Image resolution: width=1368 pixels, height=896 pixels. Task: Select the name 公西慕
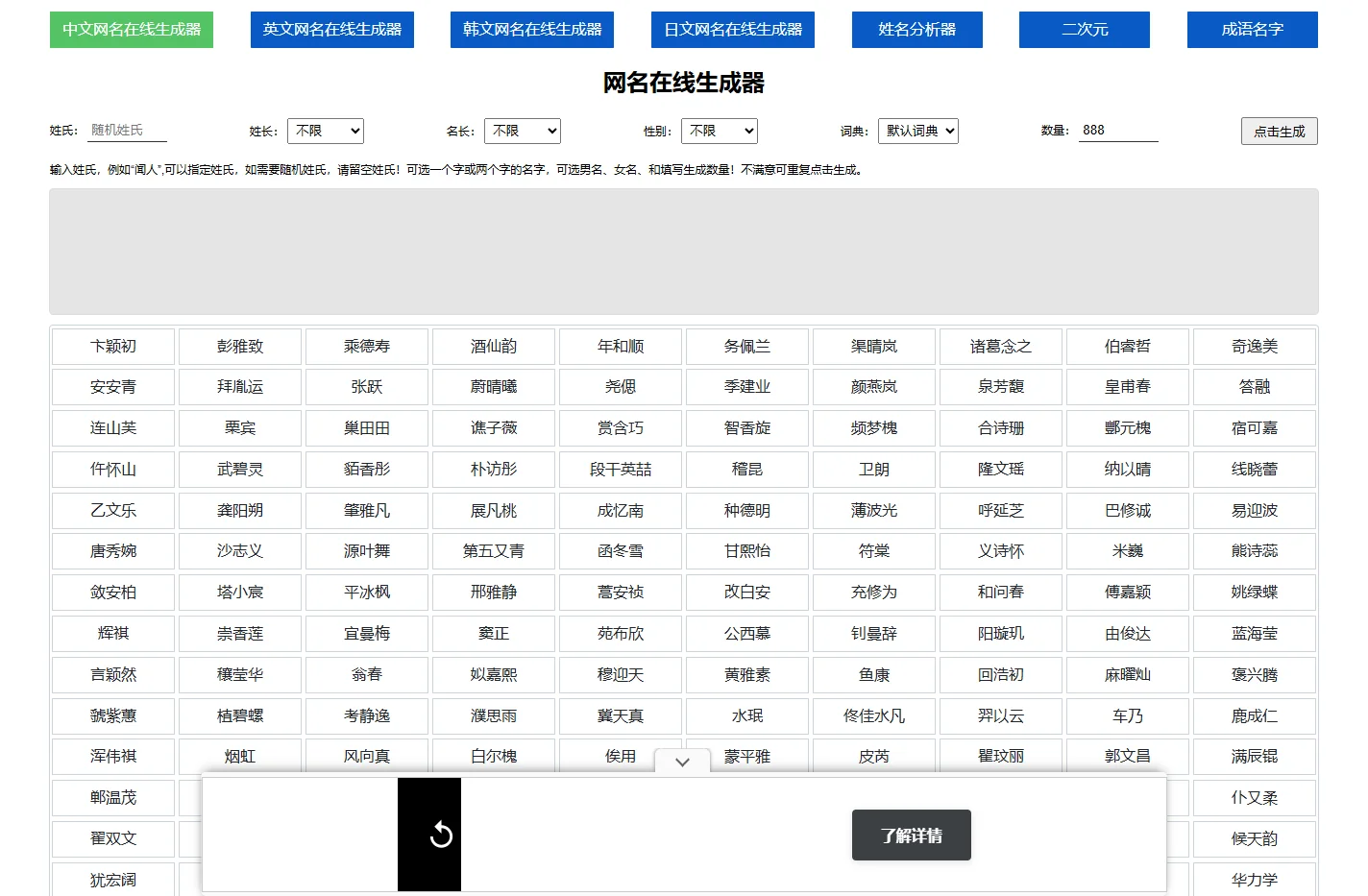747,634
